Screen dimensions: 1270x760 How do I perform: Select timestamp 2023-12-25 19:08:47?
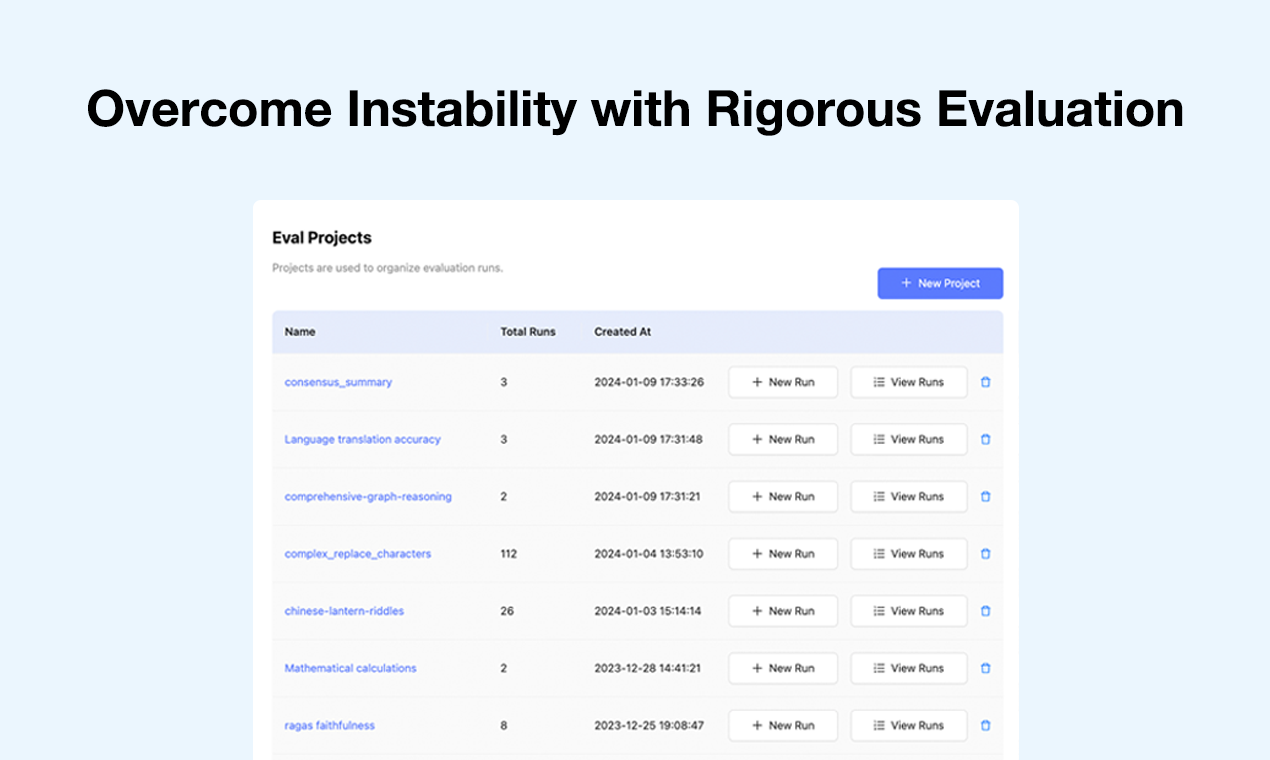tap(649, 725)
